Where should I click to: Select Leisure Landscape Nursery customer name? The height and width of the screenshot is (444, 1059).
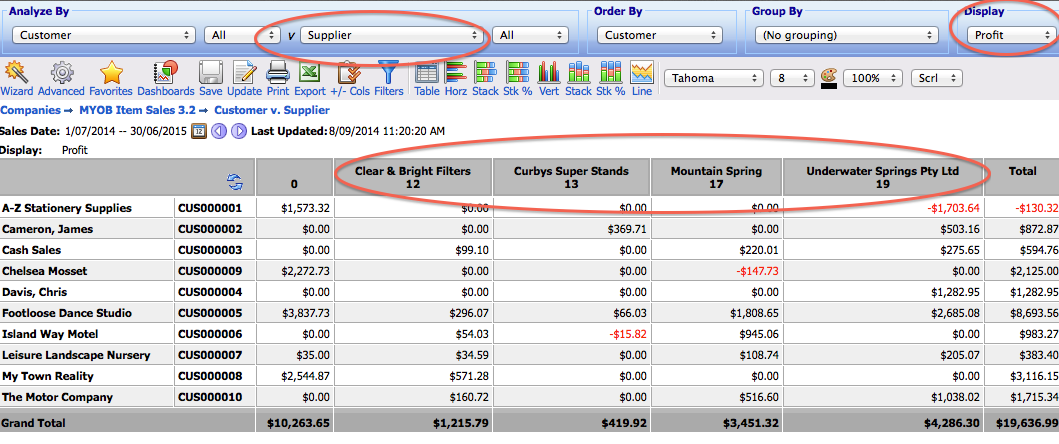coord(76,355)
